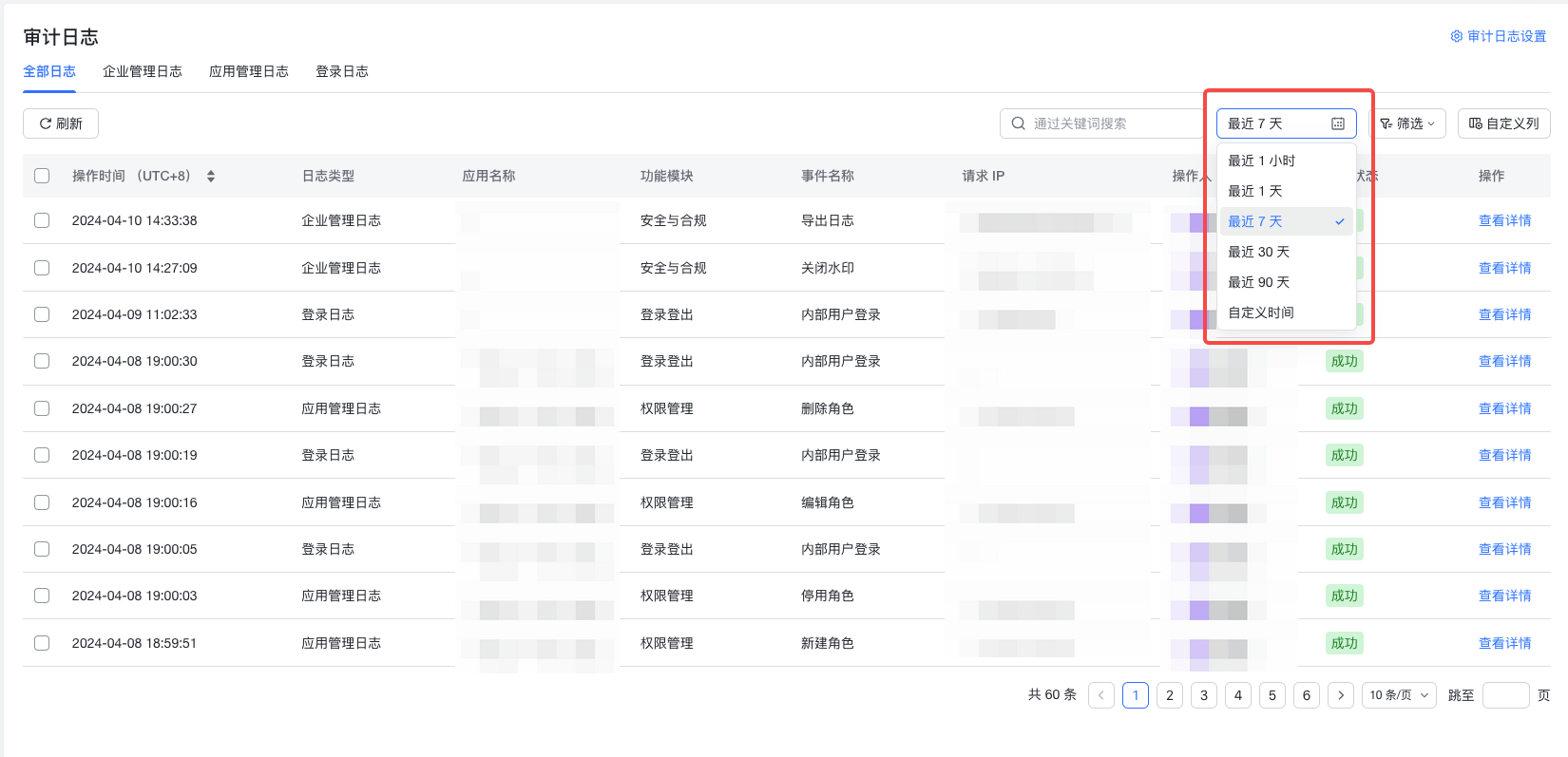Open the filter funnel icon
Image resolution: width=1568 pixels, height=757 pixels.
coord(1386,123)
